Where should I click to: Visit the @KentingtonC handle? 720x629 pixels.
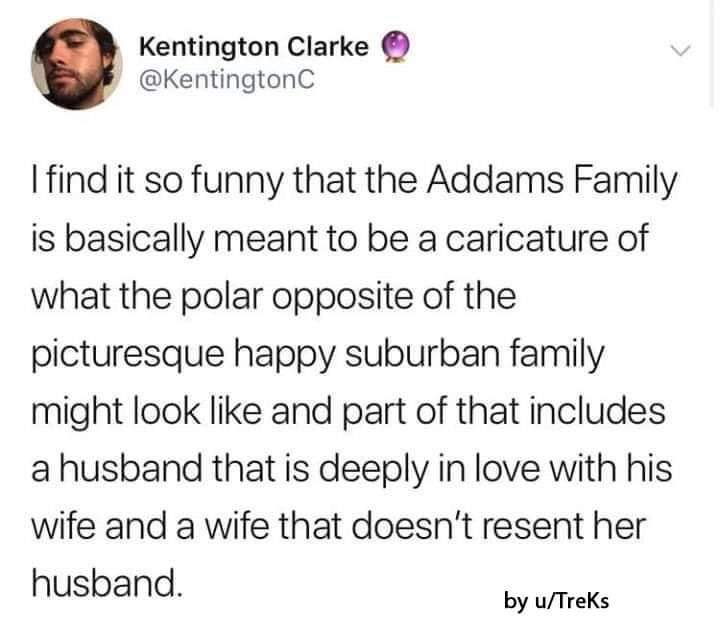pyautogui.click(x=227, y=80)
